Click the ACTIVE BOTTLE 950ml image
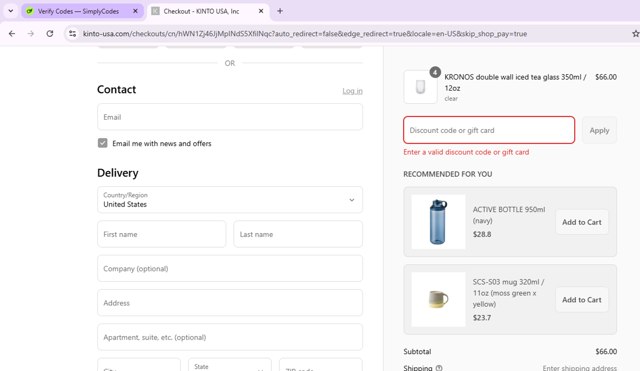Image resolution: width=640 pixels, height=371 pixels. [438, 222]
